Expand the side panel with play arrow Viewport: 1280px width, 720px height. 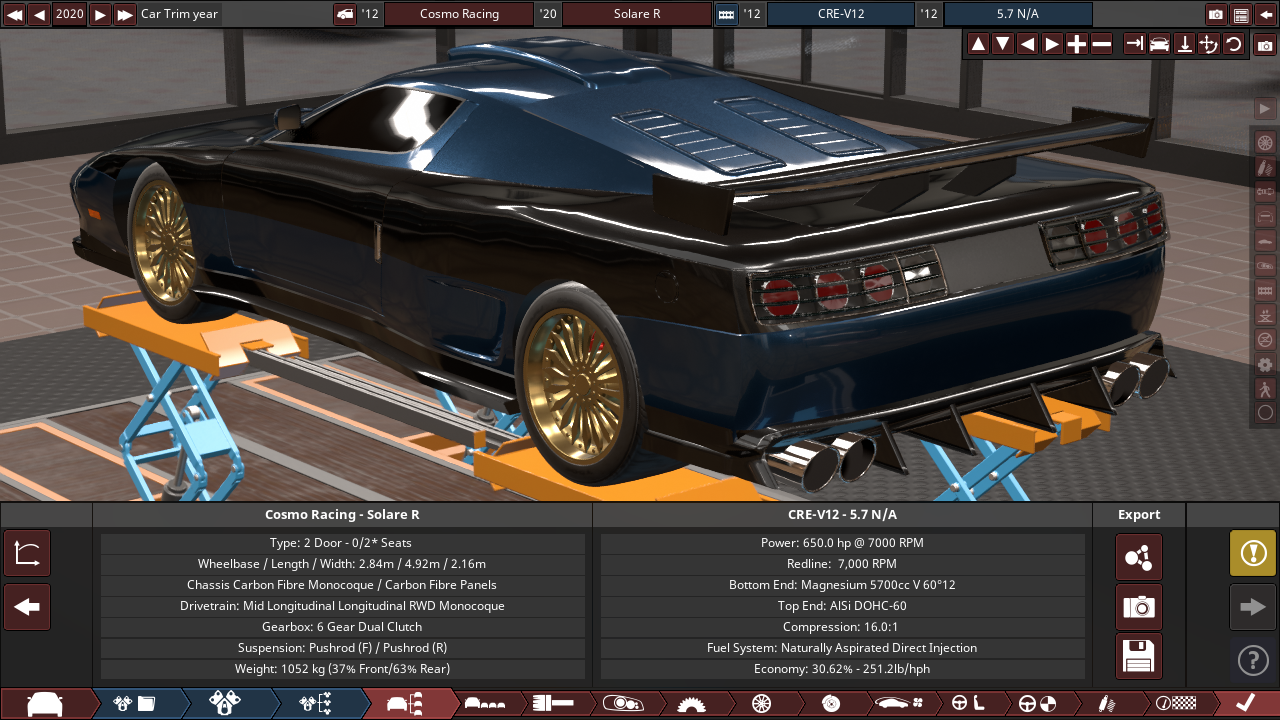click(x=1265, y=108)
